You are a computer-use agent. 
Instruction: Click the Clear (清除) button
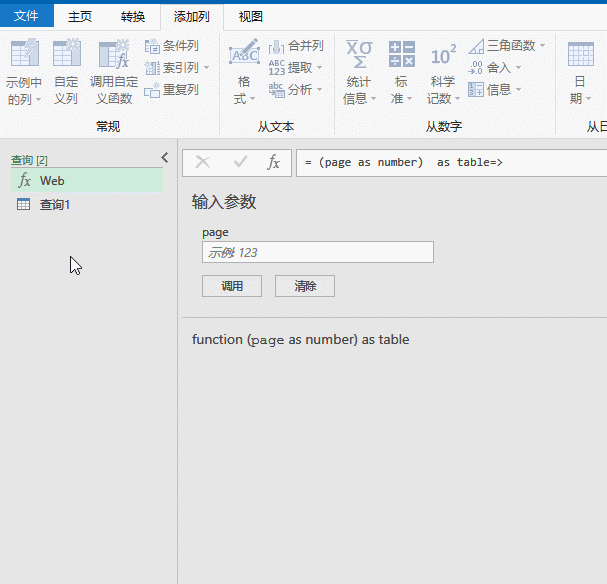(x=305, y=286)
